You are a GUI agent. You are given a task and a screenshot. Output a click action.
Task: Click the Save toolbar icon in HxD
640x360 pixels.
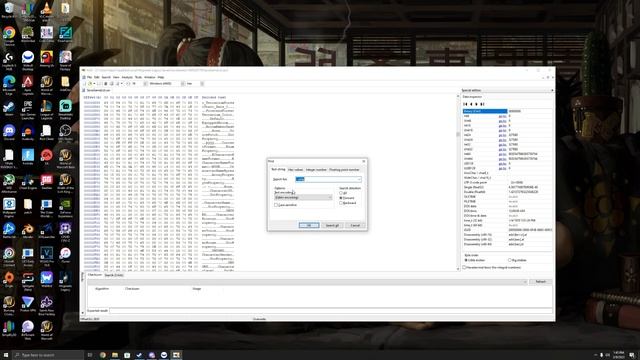tap(106, 84)
